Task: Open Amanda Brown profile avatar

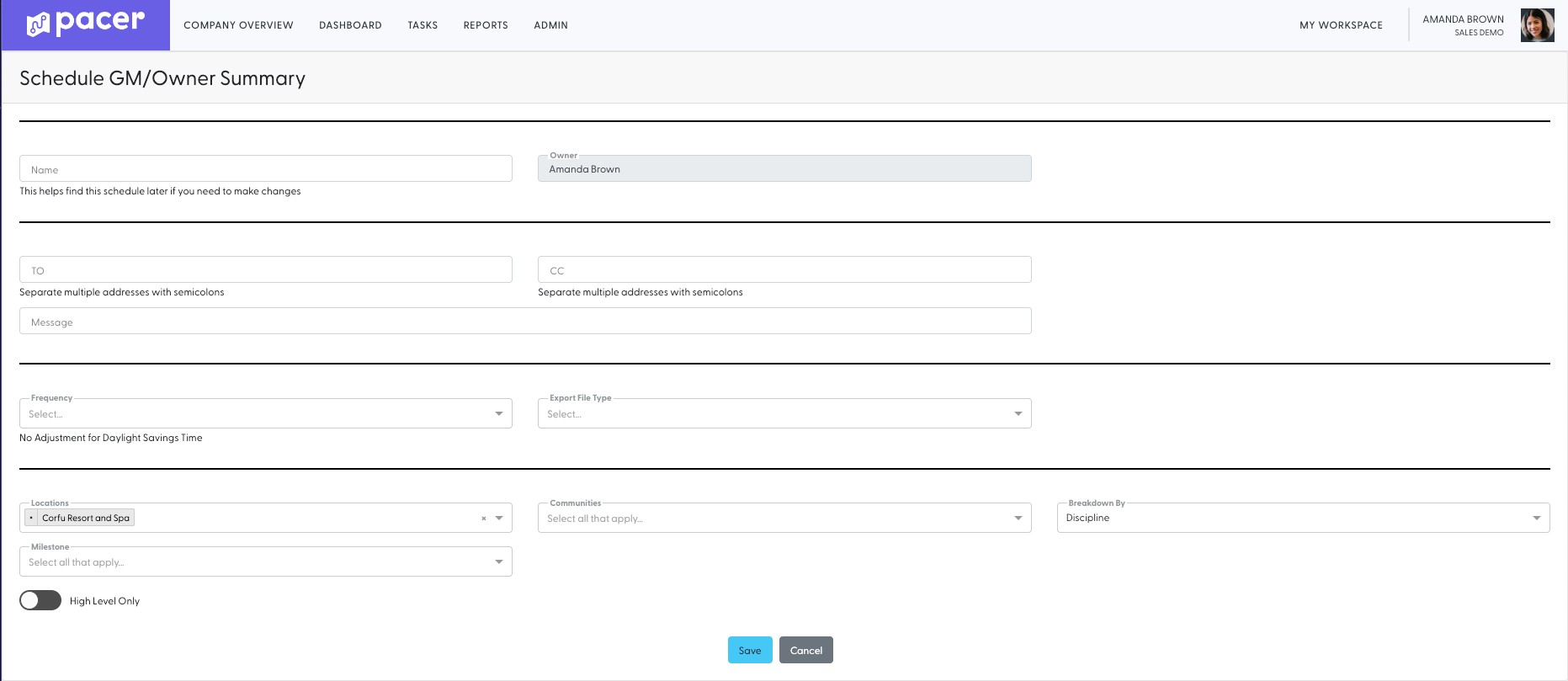Action: [1537, 25]
